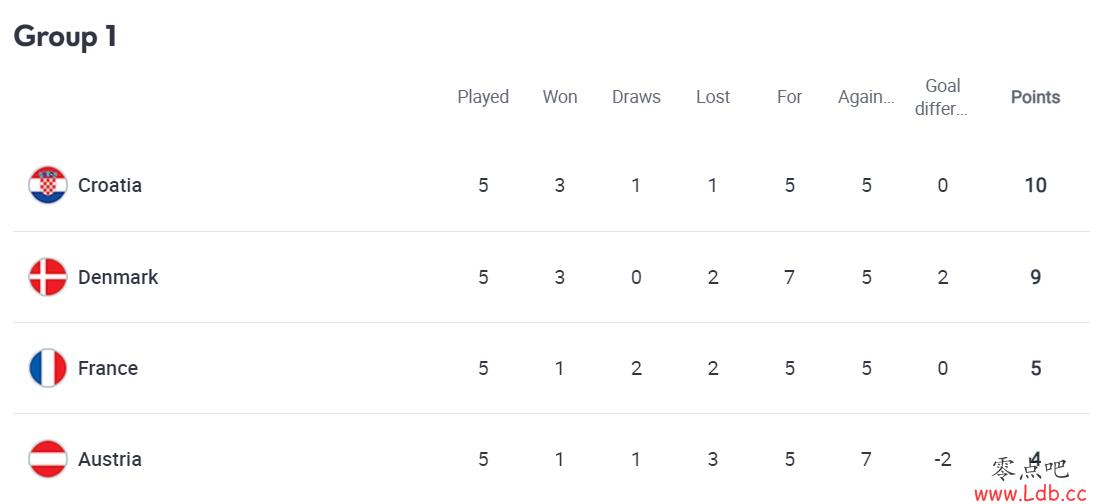Open the Croatia team link
This screenshot has height=504, width=1096.
coord(110,185)
